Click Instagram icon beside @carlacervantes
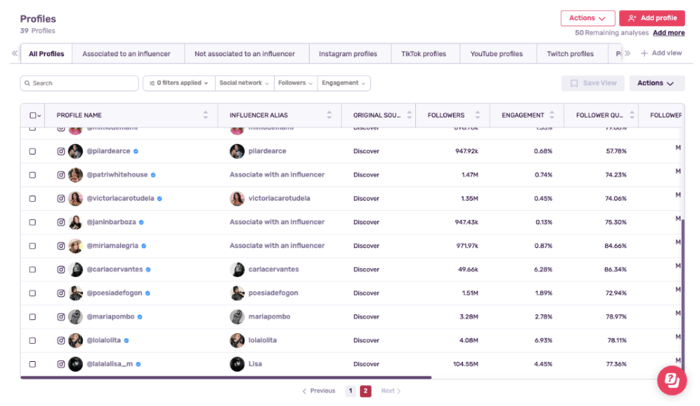Image resolution: width=700 pixels, height=406 pixels. 61,270
